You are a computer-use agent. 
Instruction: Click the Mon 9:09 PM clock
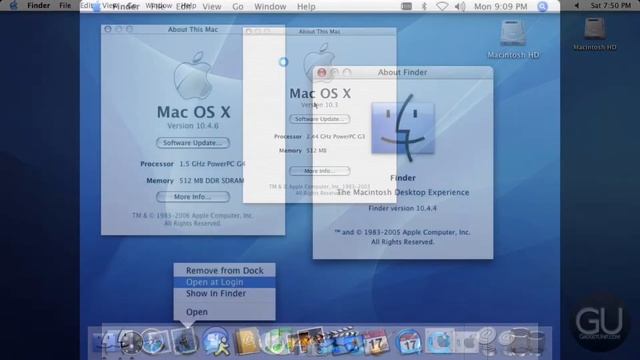pyautogui.click(x=500, y=7)
